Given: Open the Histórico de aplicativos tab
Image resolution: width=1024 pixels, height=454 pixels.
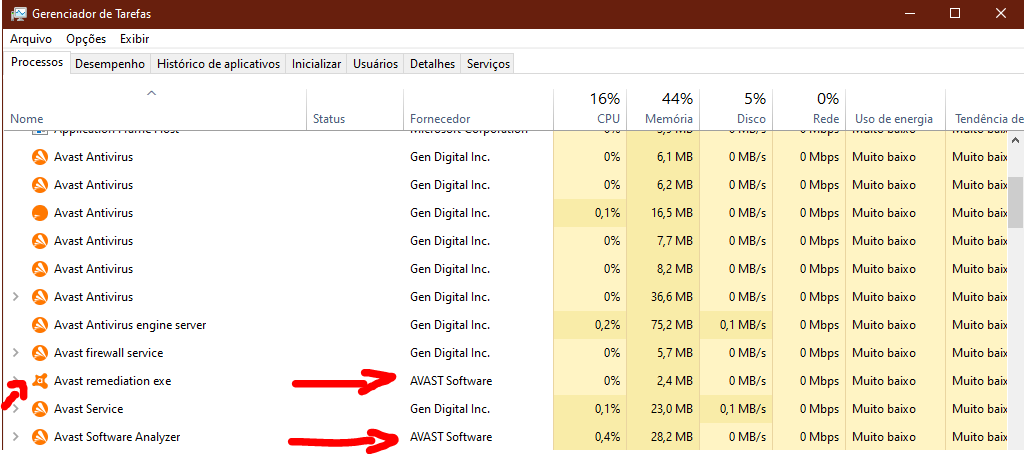Looking at the screenshot, I should tap(219, 64).
